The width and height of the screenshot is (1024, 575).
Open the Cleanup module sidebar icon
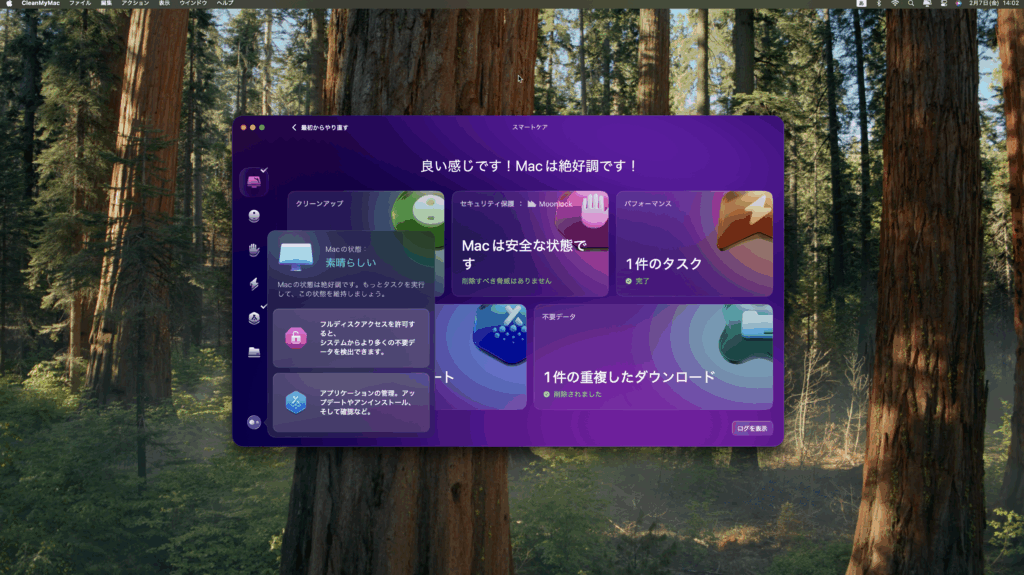click(254, 216)
